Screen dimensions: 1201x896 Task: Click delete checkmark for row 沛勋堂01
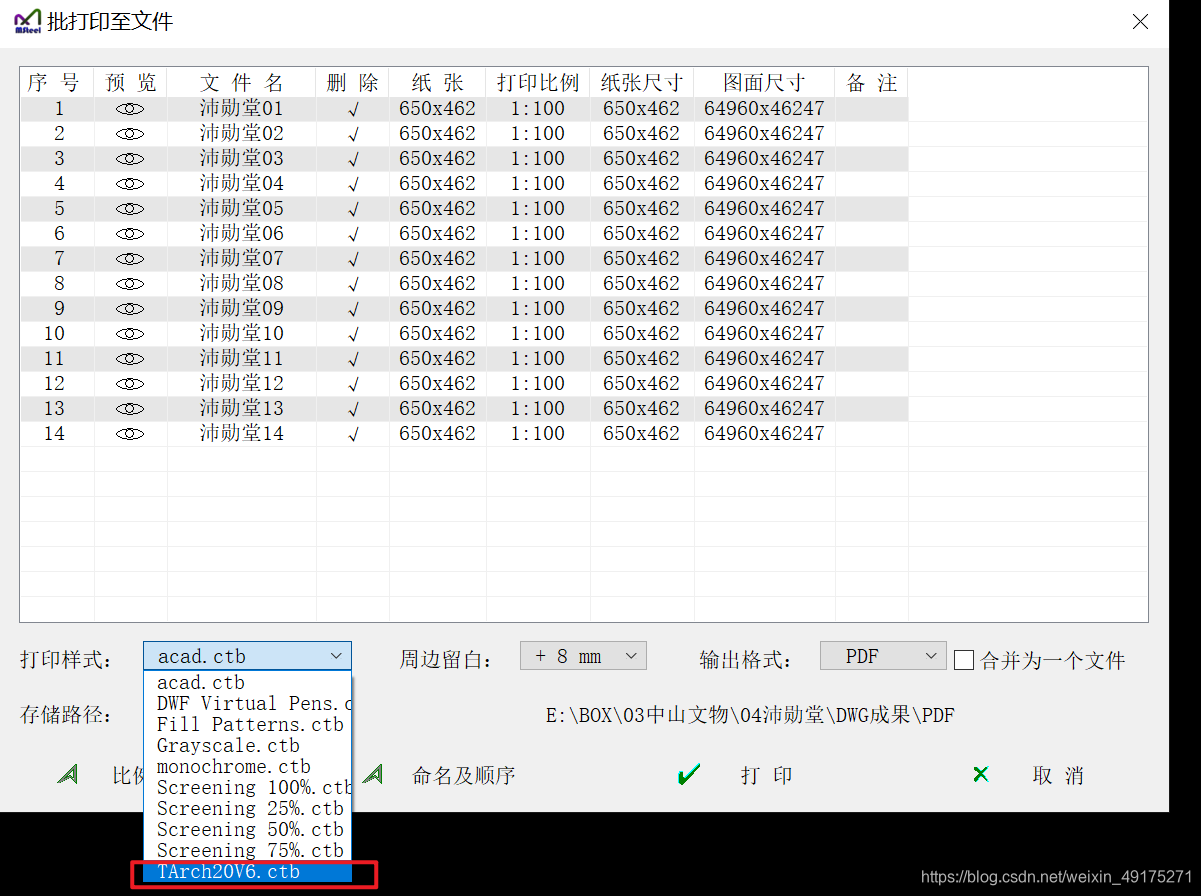point(353,110)
